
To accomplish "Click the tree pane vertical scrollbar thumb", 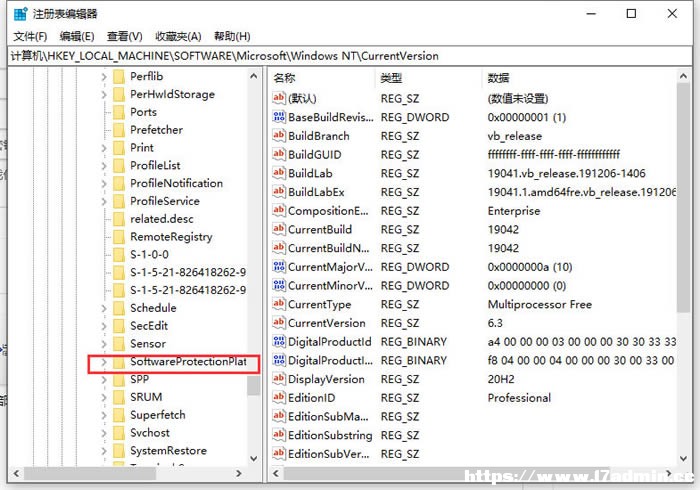I will 254,385.
